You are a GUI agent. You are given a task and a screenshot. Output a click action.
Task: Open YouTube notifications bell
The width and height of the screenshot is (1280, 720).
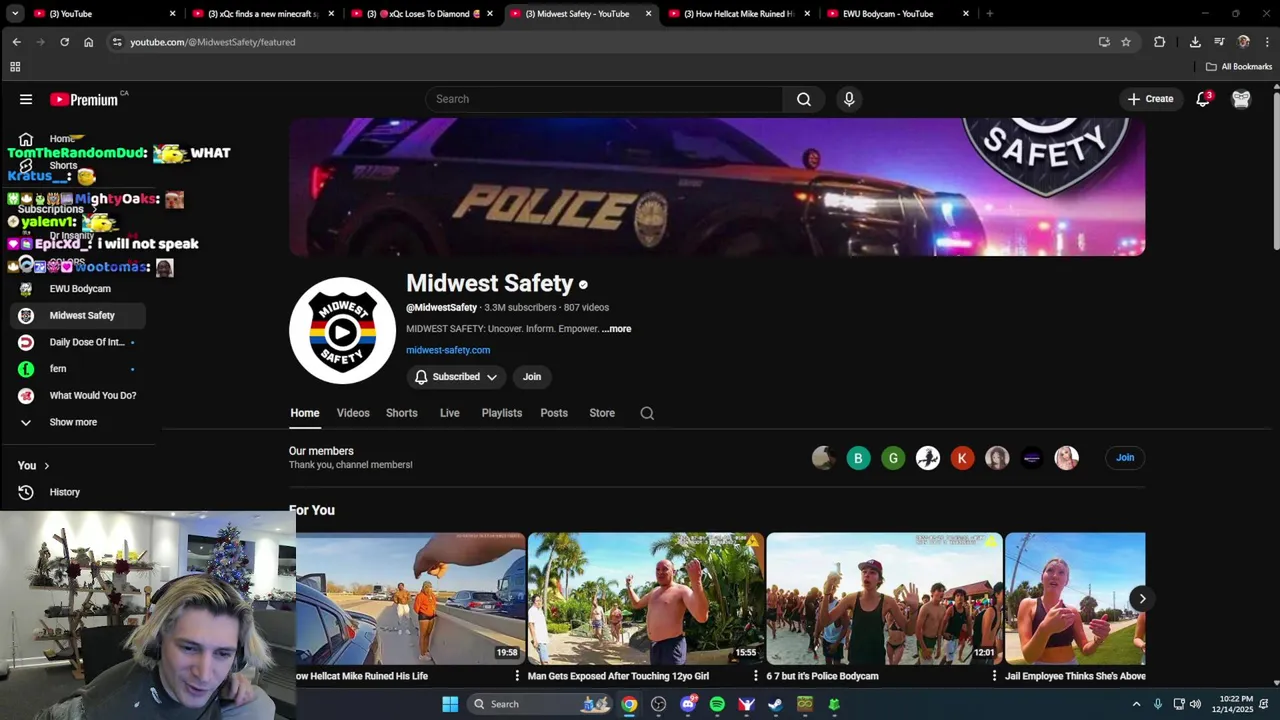point(1203,99)
